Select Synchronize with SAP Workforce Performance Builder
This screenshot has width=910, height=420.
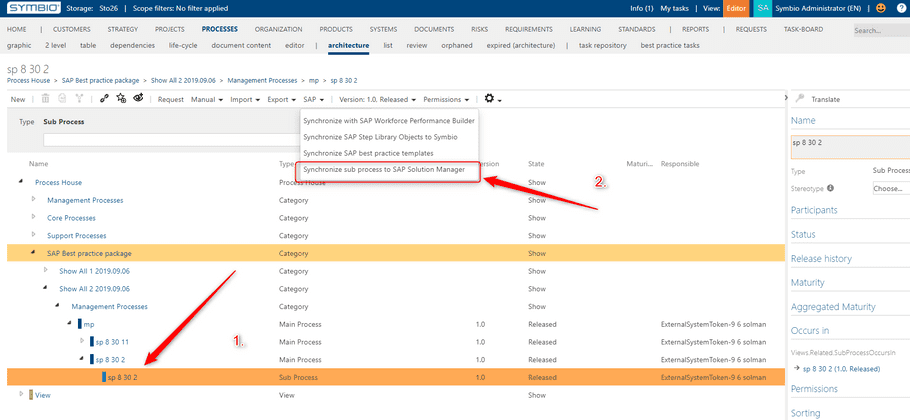(389, 121)
